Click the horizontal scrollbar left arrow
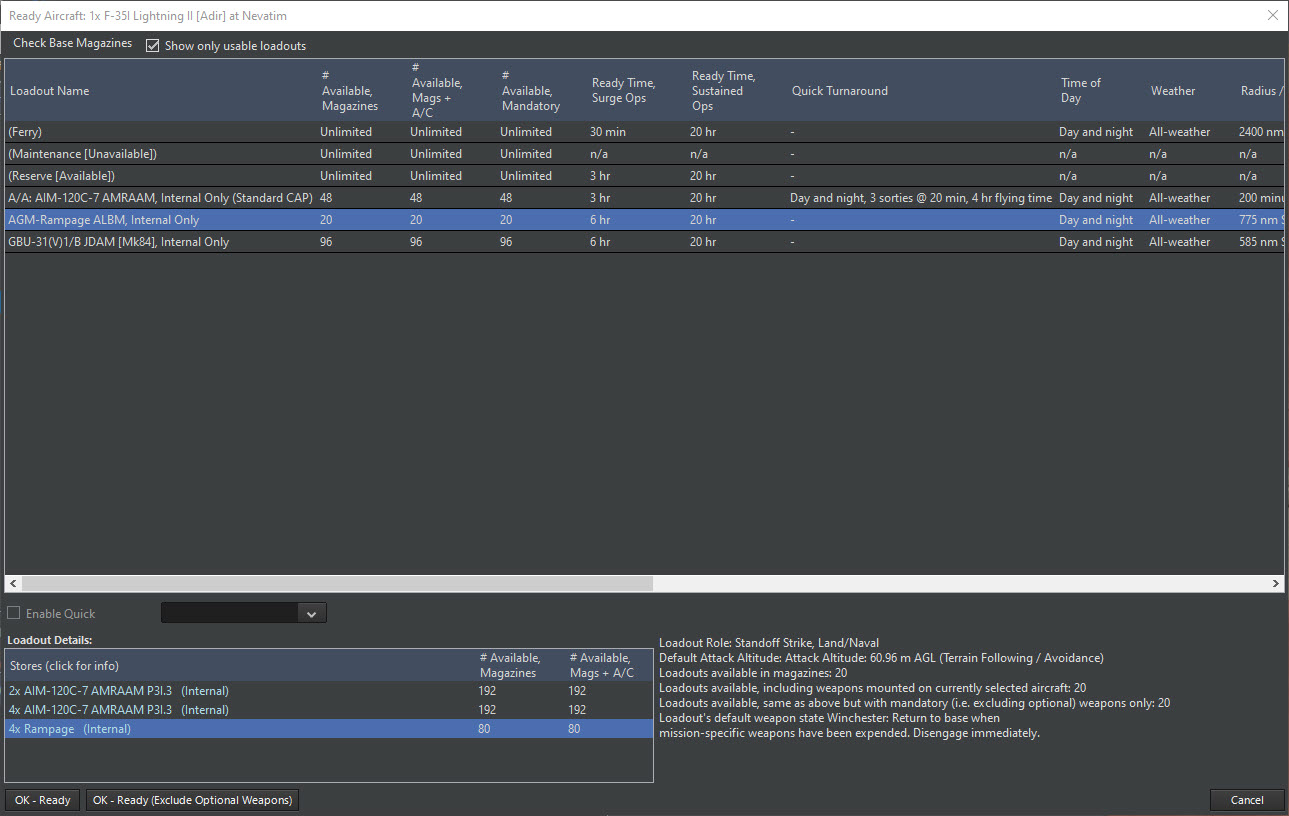This screenshot has width=1289, height=816. click(13, 584)
